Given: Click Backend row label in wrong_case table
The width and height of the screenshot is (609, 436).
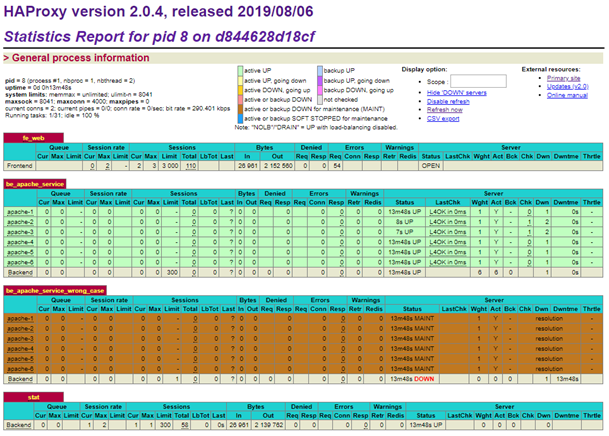Looking at the screenshot, I should (x=20, y=379).
